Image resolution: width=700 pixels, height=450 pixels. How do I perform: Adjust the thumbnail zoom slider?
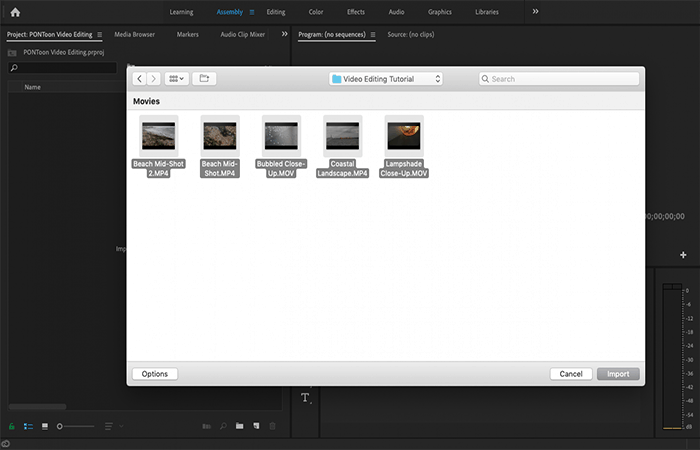click(75, 426)
